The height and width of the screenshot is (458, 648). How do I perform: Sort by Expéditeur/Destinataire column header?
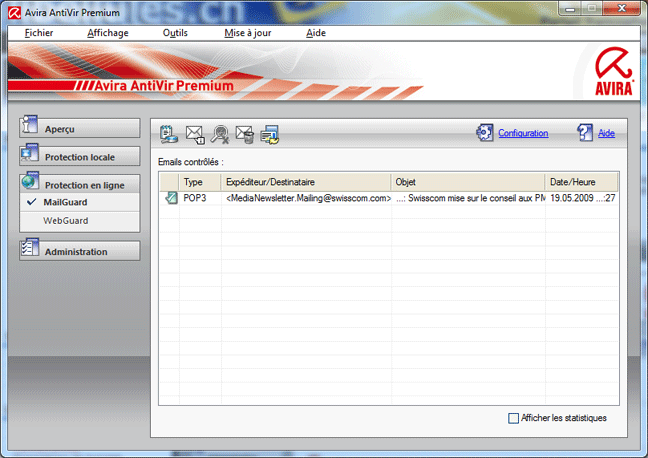[306, 182]
